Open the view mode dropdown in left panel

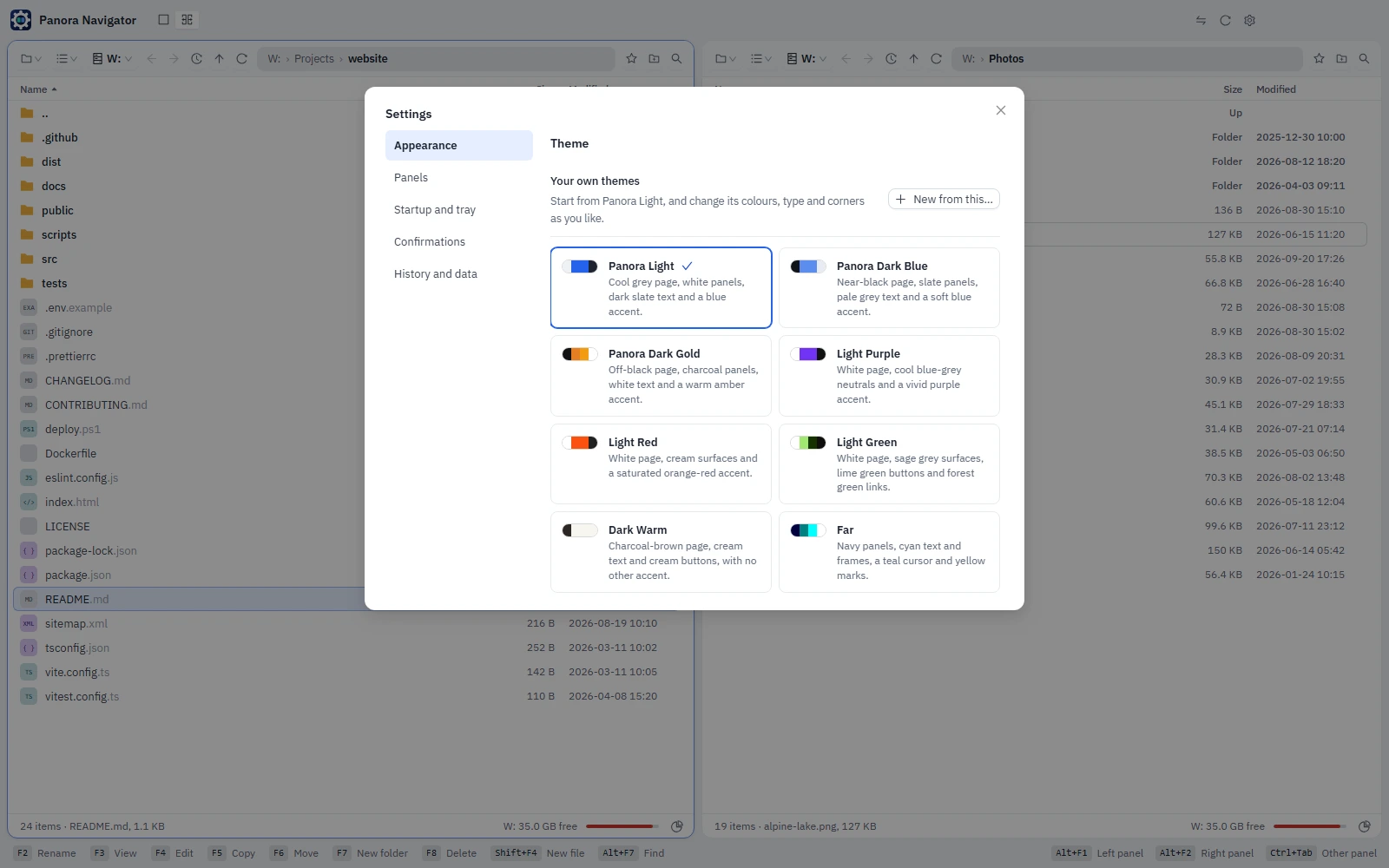coord(67,59)
